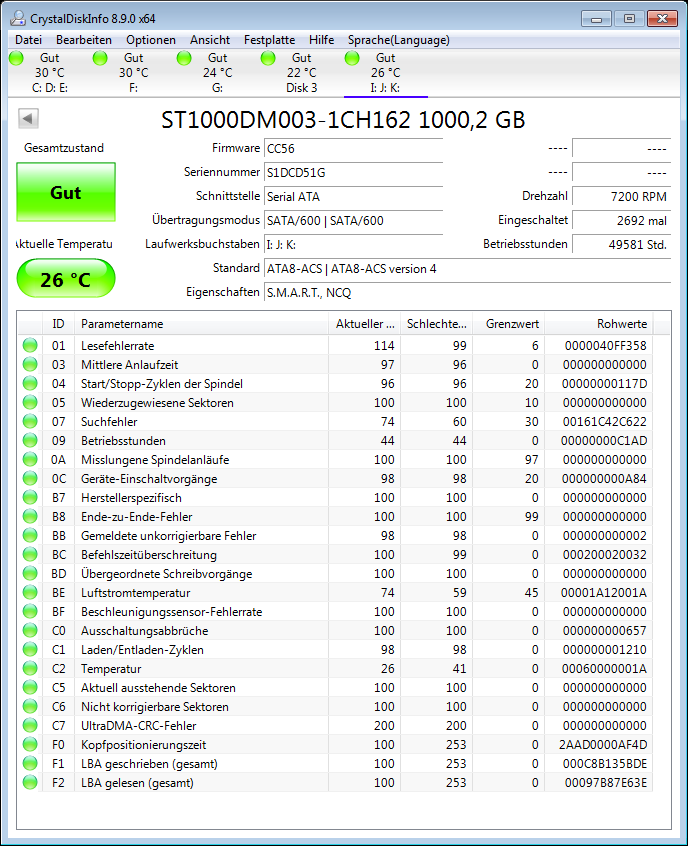Click the Eingeschaltet value 2692 mal
This screenshot has width=688, height=846.
click(x=621, y=221)
